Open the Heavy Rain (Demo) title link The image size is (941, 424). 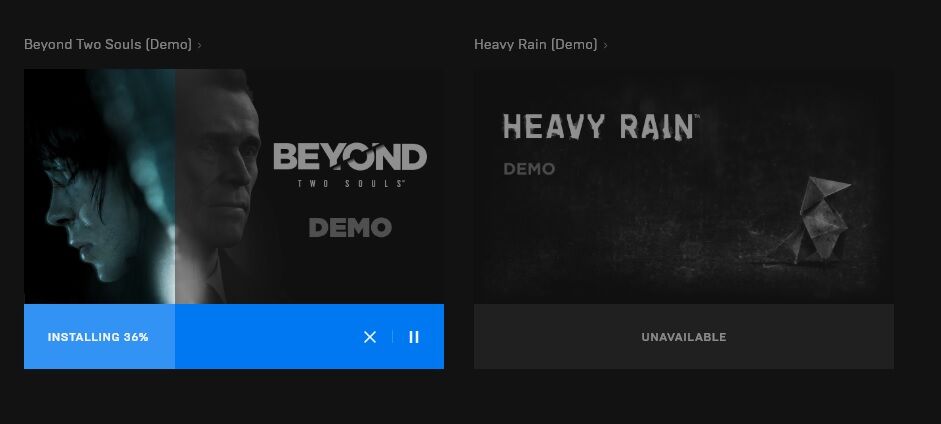tap(535, 44)
